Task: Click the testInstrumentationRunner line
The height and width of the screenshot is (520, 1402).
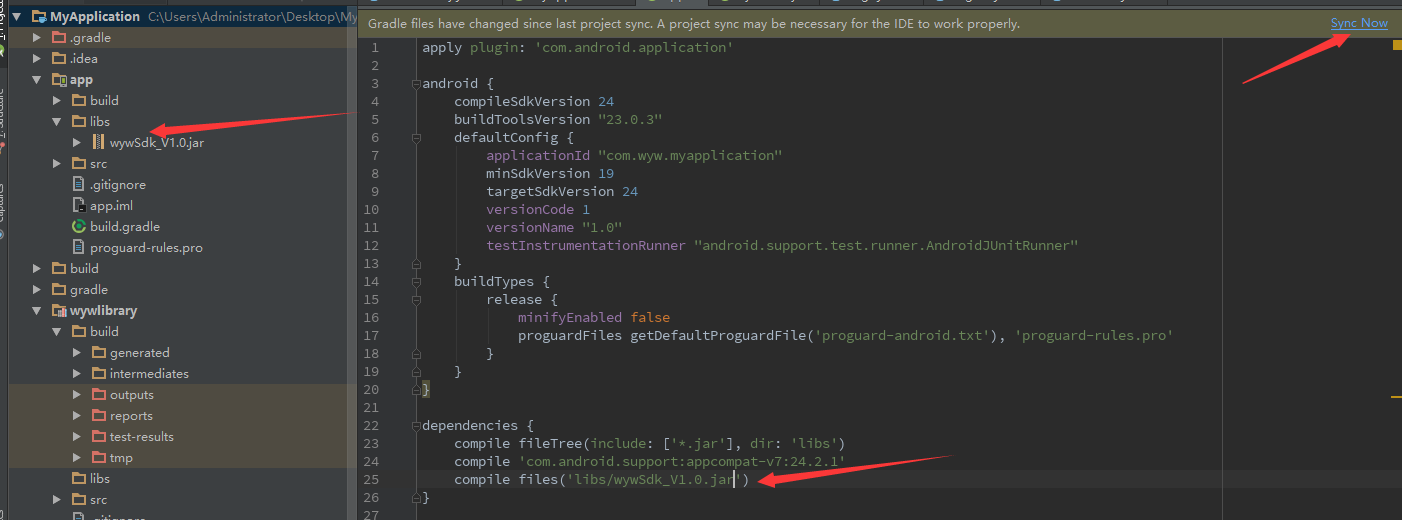Action: pos(782,246)
